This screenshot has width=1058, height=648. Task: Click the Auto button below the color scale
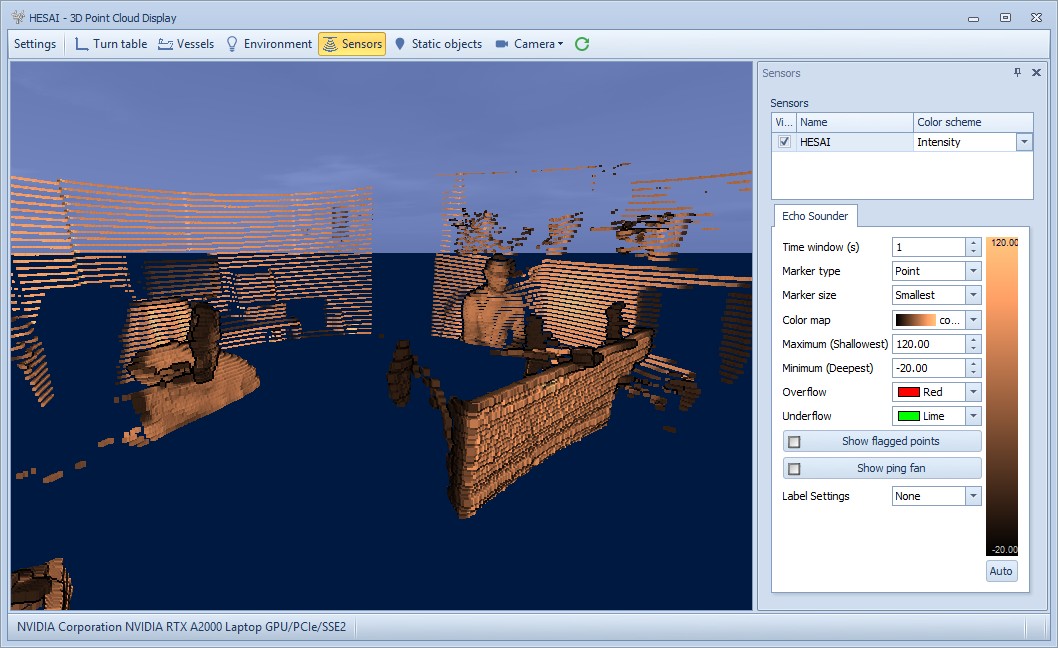[1000, 570]
